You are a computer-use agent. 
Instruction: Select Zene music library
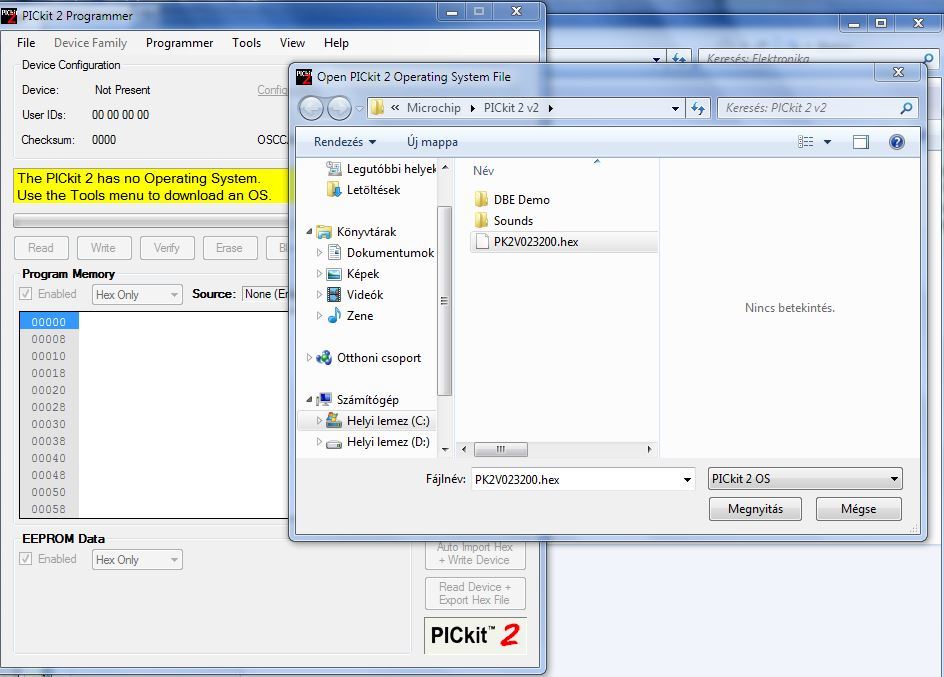(350, 316)
